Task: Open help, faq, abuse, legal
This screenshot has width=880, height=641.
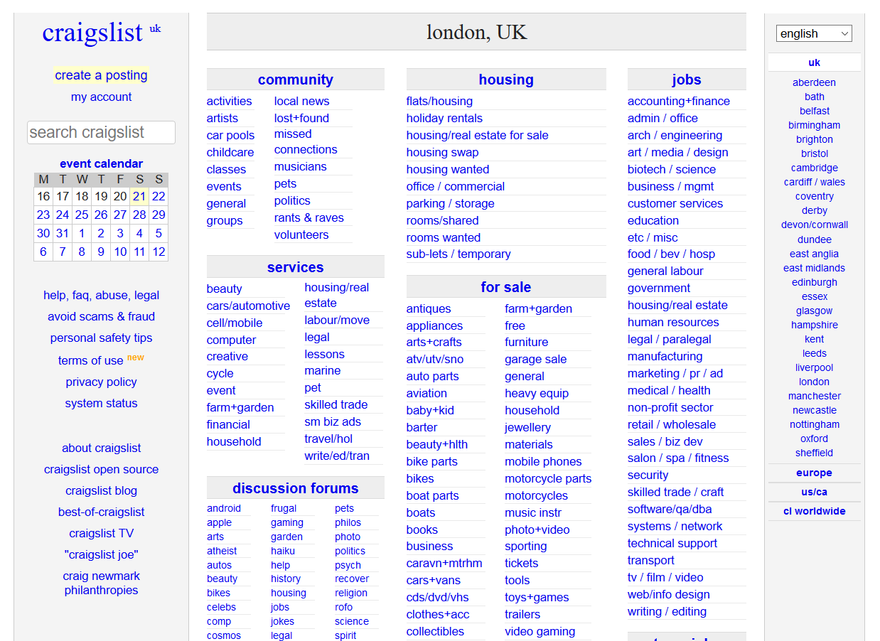Action: coord(101,295)
